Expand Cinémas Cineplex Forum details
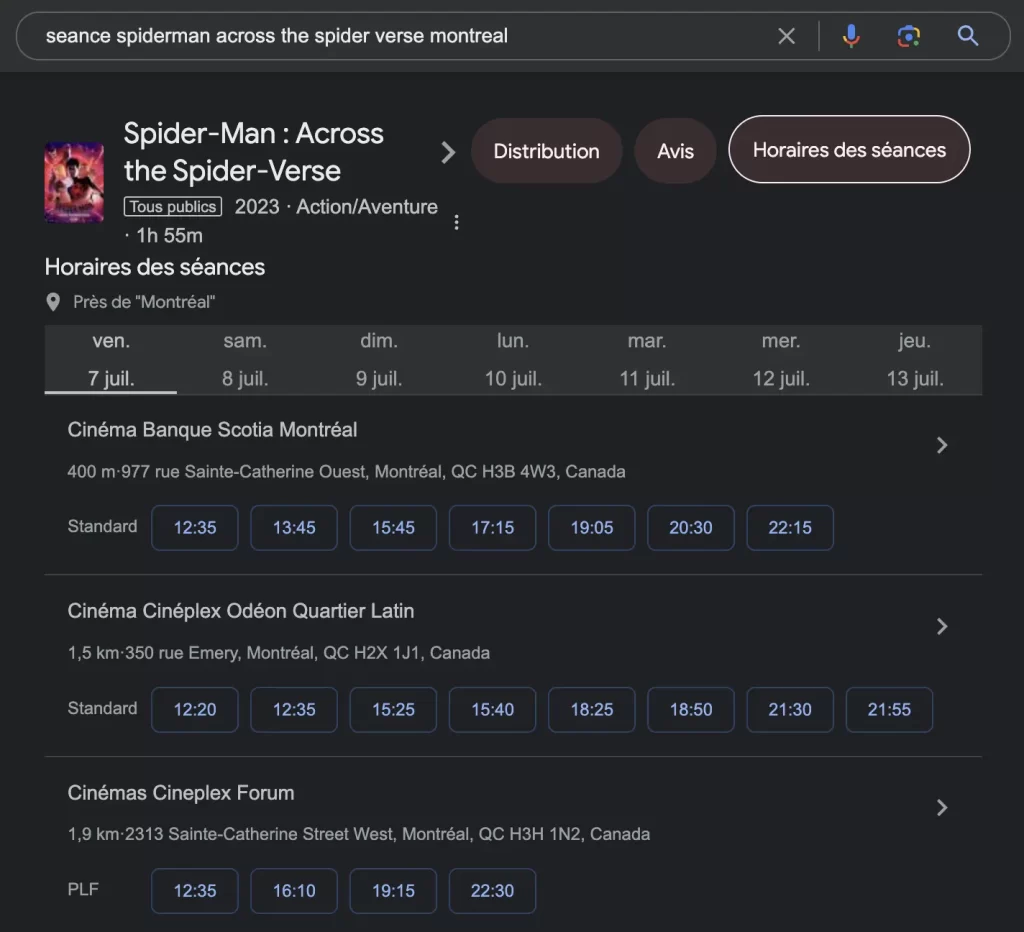Image resolution: width=1024 pixels, height=932 pixels. (x=941, y=807)
